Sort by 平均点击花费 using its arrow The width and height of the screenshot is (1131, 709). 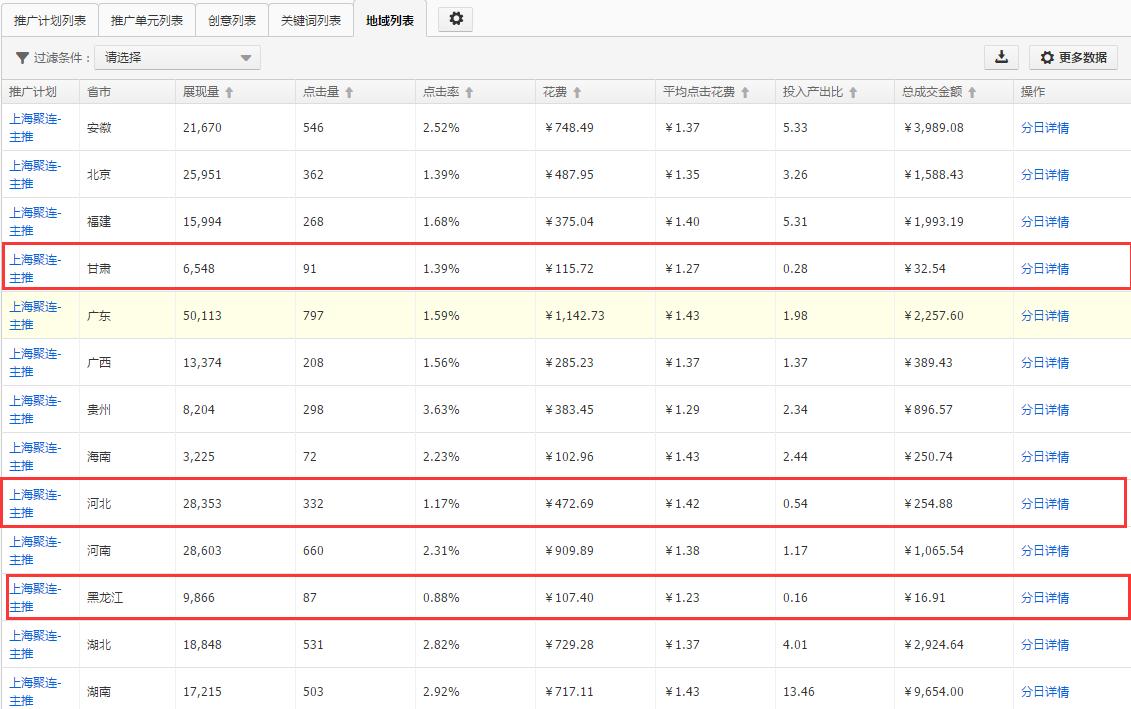tap(745, 93)
